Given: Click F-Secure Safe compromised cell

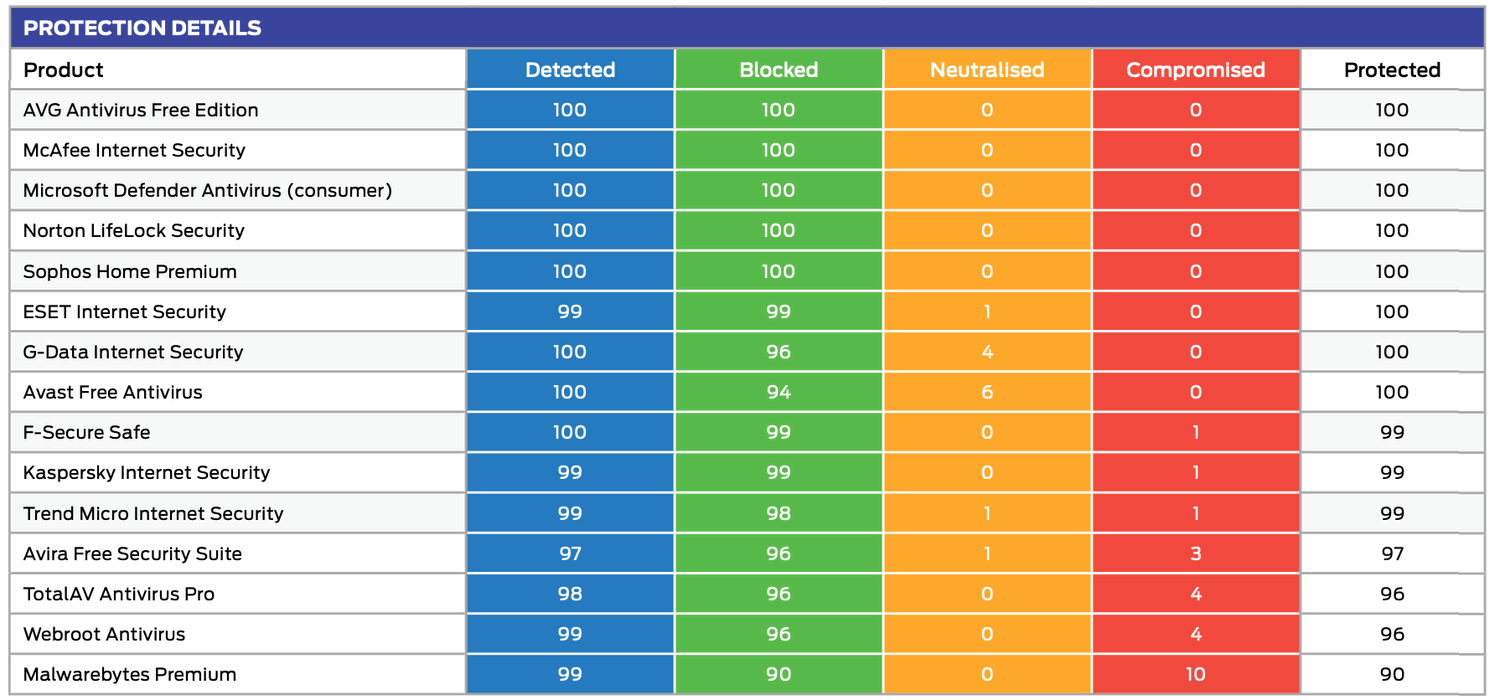Looking at the screenshot, I should click(1195, 433).
